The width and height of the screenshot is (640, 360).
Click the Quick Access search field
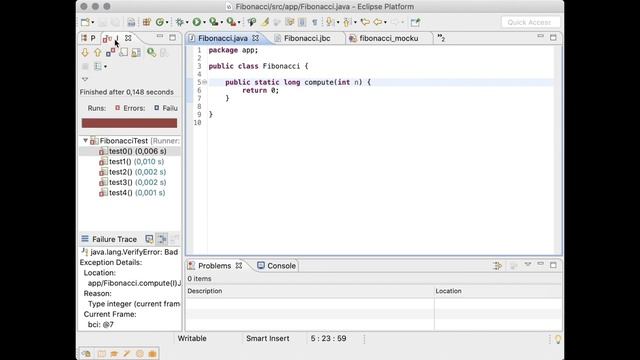(x=530, y=22)
